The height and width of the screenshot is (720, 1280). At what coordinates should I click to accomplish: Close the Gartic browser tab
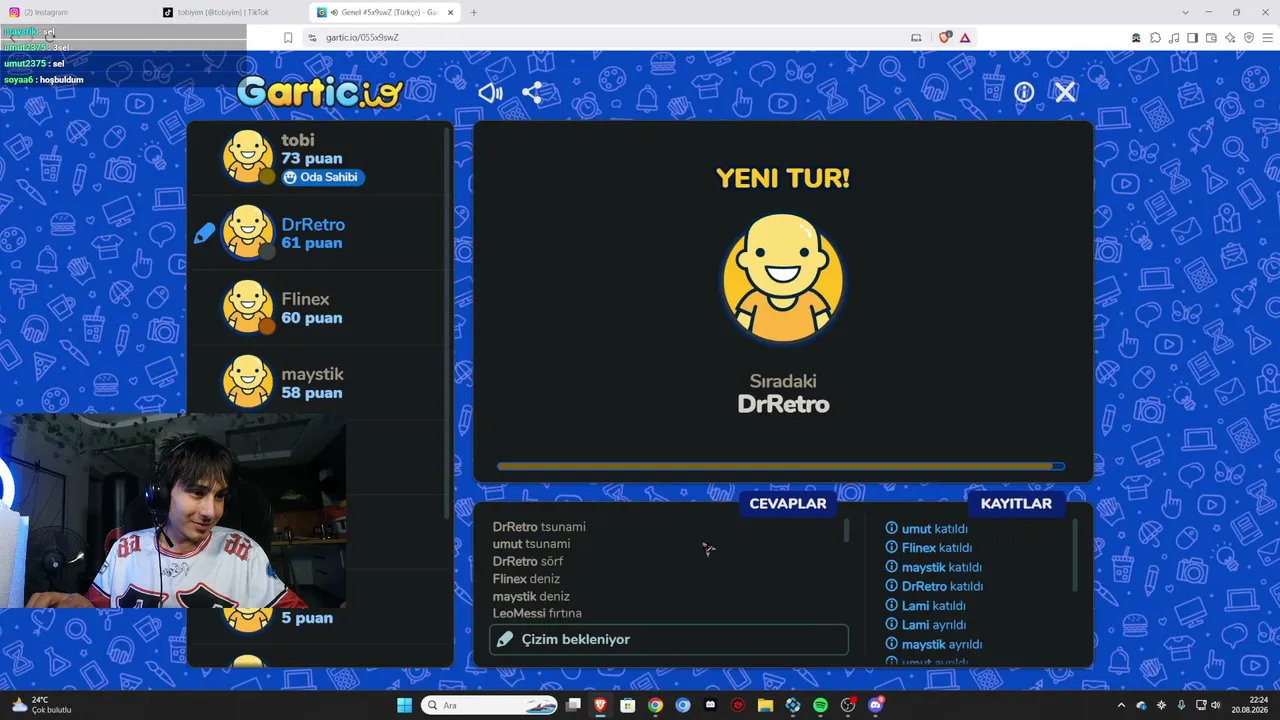pos(451,12)
